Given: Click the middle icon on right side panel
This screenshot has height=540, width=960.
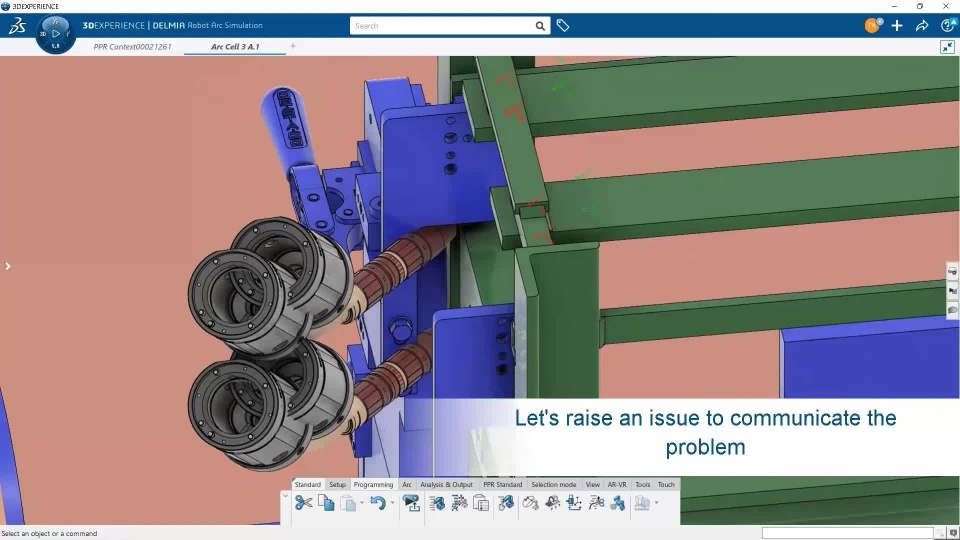Looking at the screenshot, I should (953, 291).
